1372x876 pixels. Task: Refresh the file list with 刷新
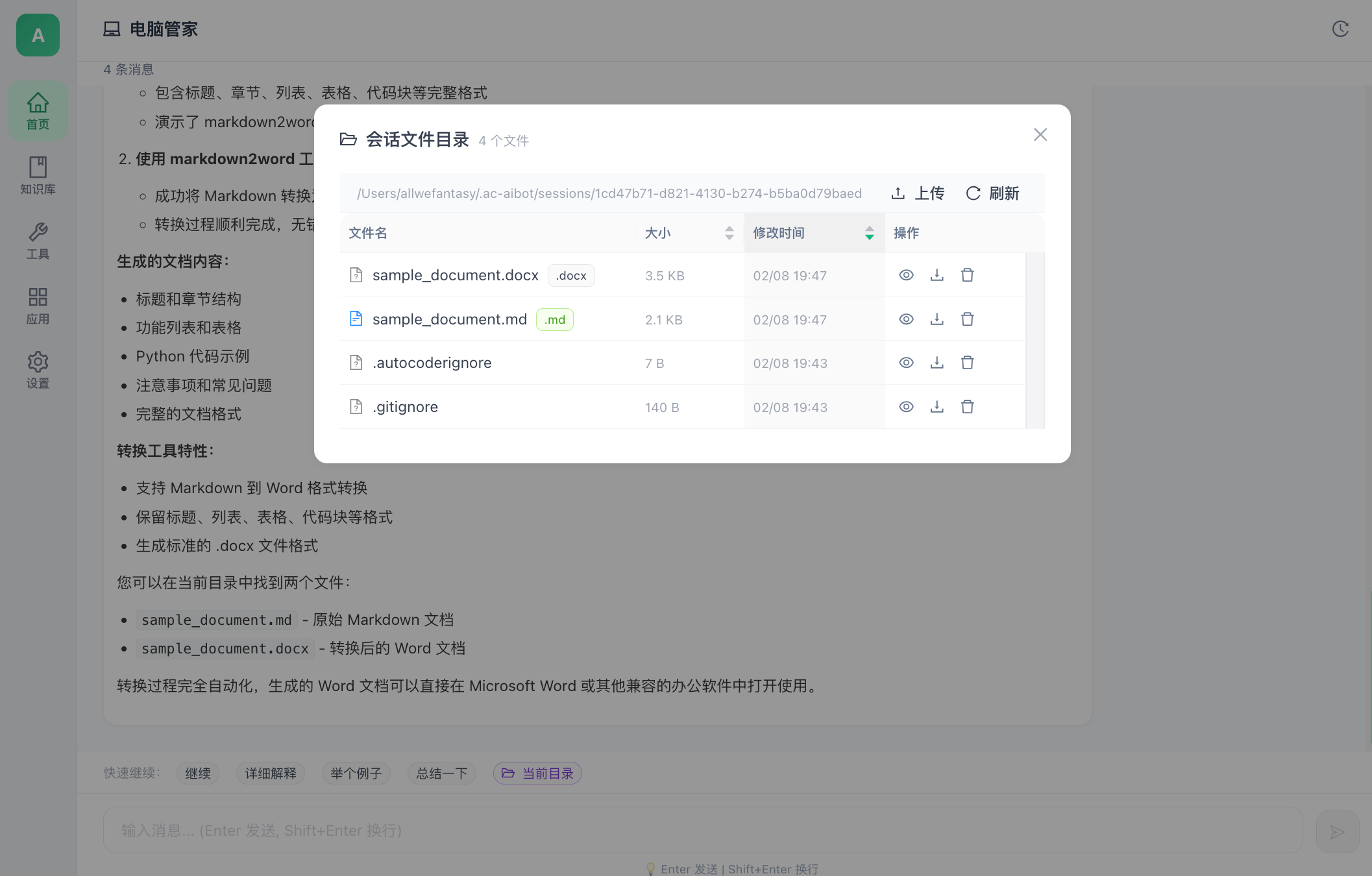pos(992,193)
